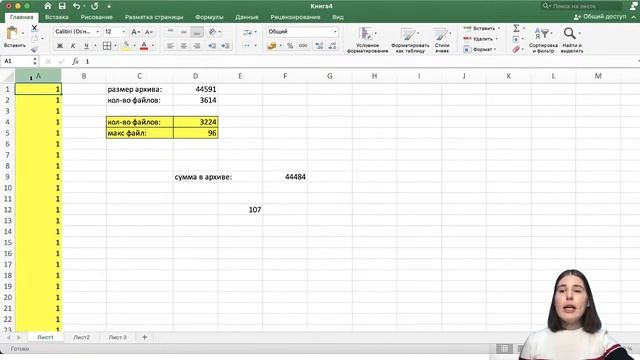Open the font color arrow dropdown

tap(153, 46)
